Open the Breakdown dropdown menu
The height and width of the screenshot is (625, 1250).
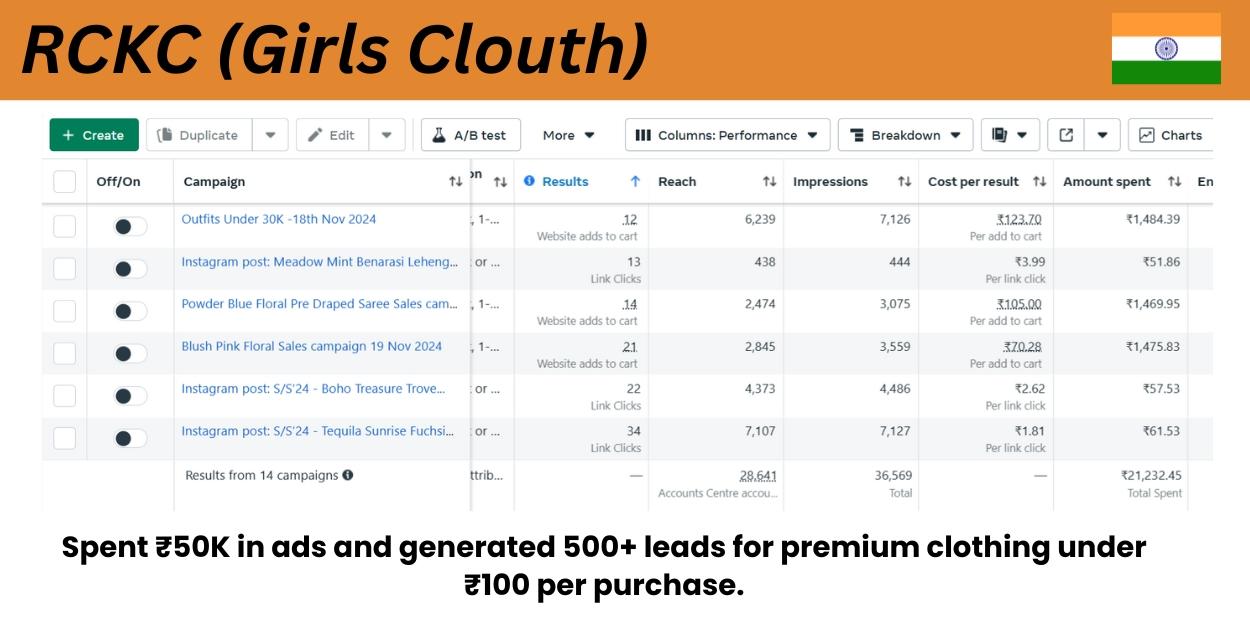(x=956, y=134)
